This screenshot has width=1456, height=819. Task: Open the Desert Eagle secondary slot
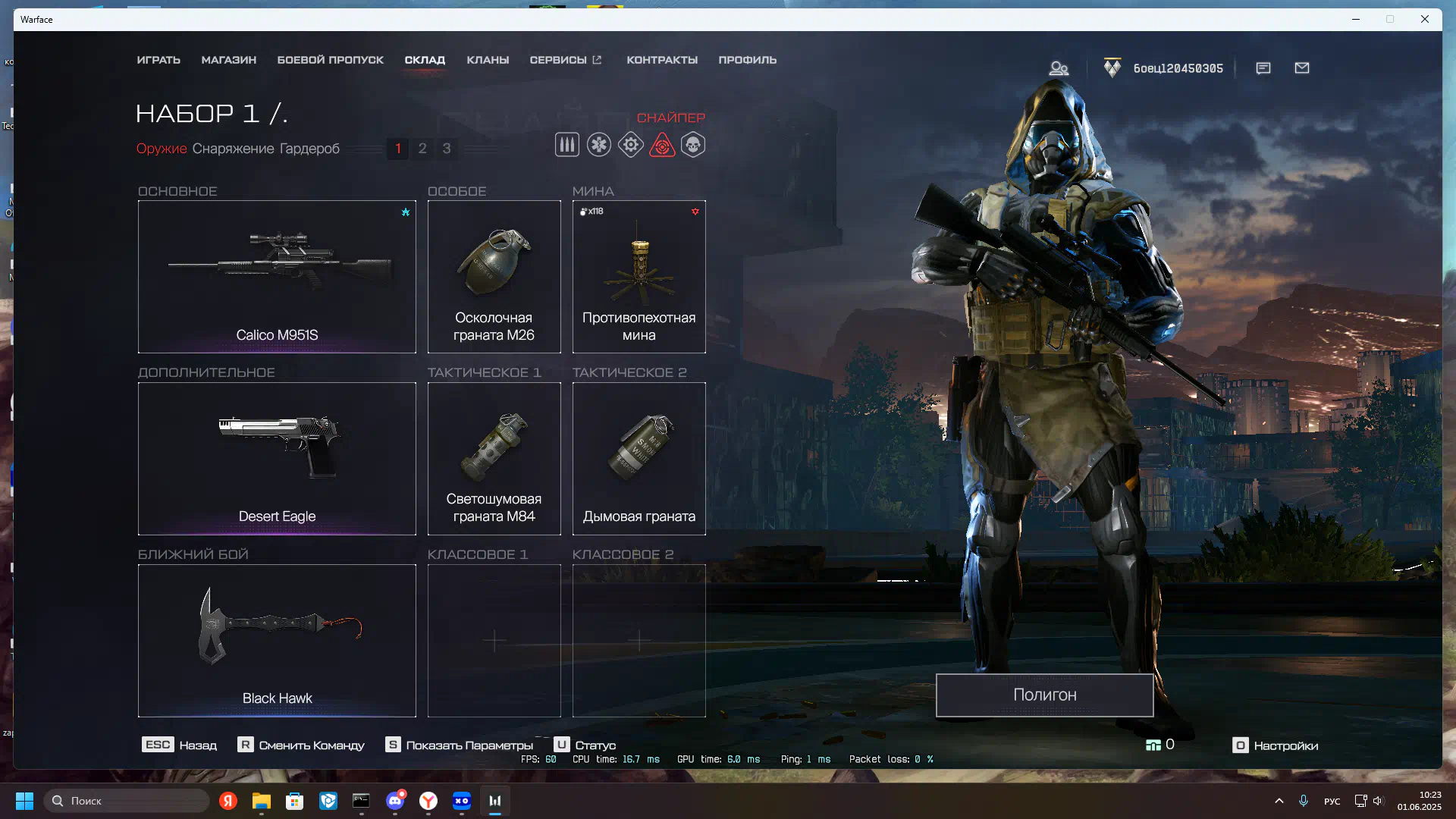click(x=277, y=459)
